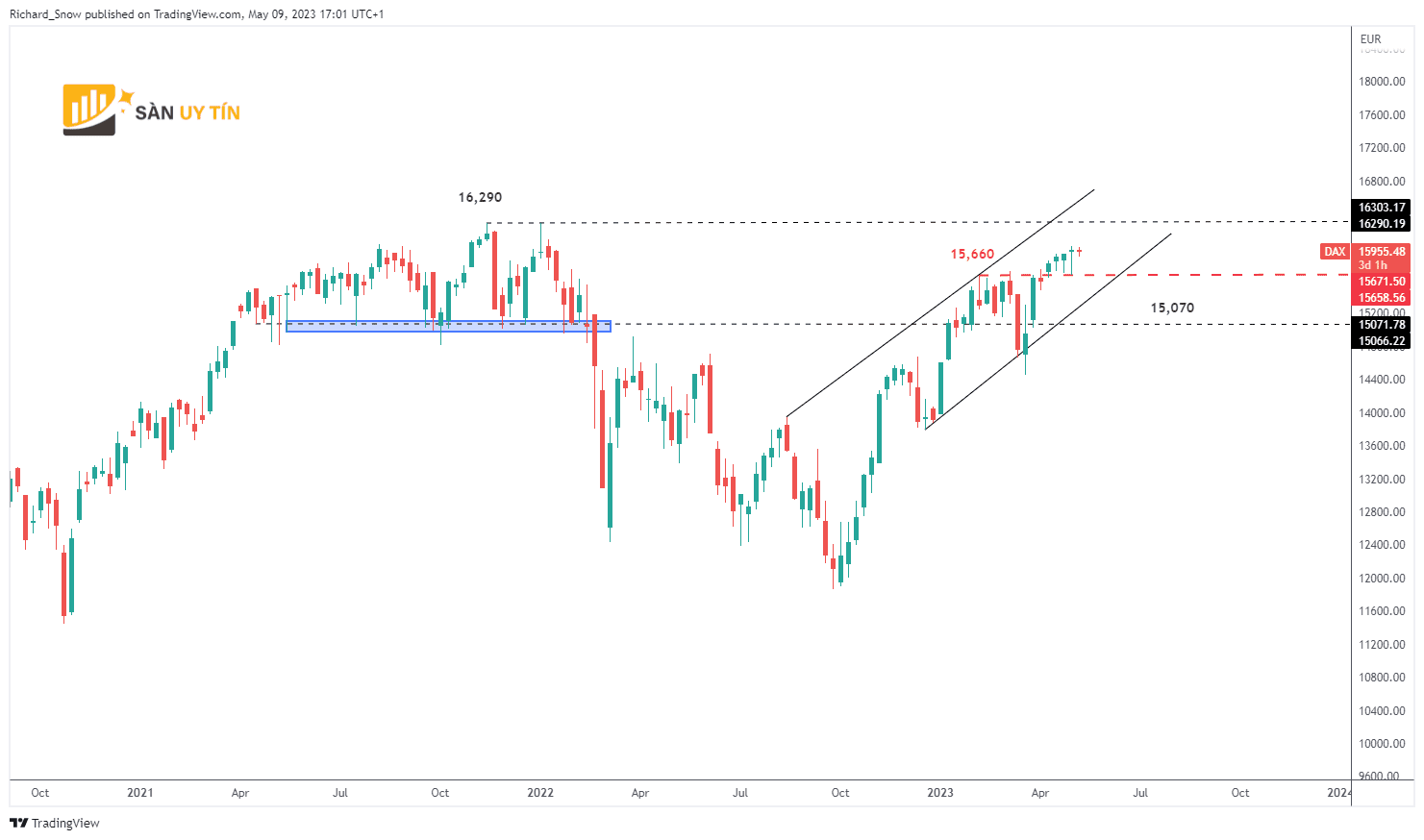Select the EUR currency label
Viewport: 1424px width, 840px height.
(x=1370, y=39)
